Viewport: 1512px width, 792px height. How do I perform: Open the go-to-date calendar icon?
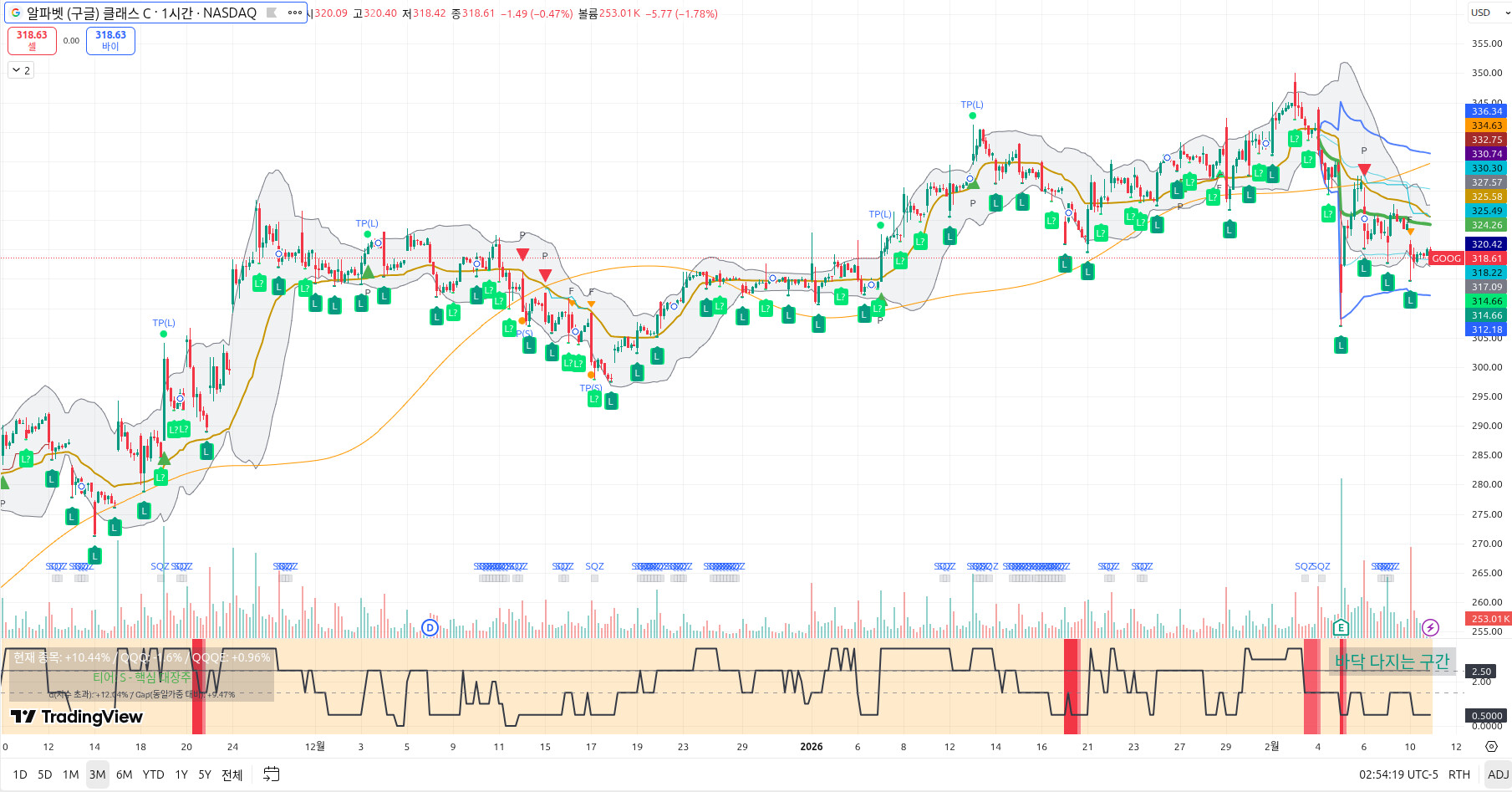pos(271,774)
